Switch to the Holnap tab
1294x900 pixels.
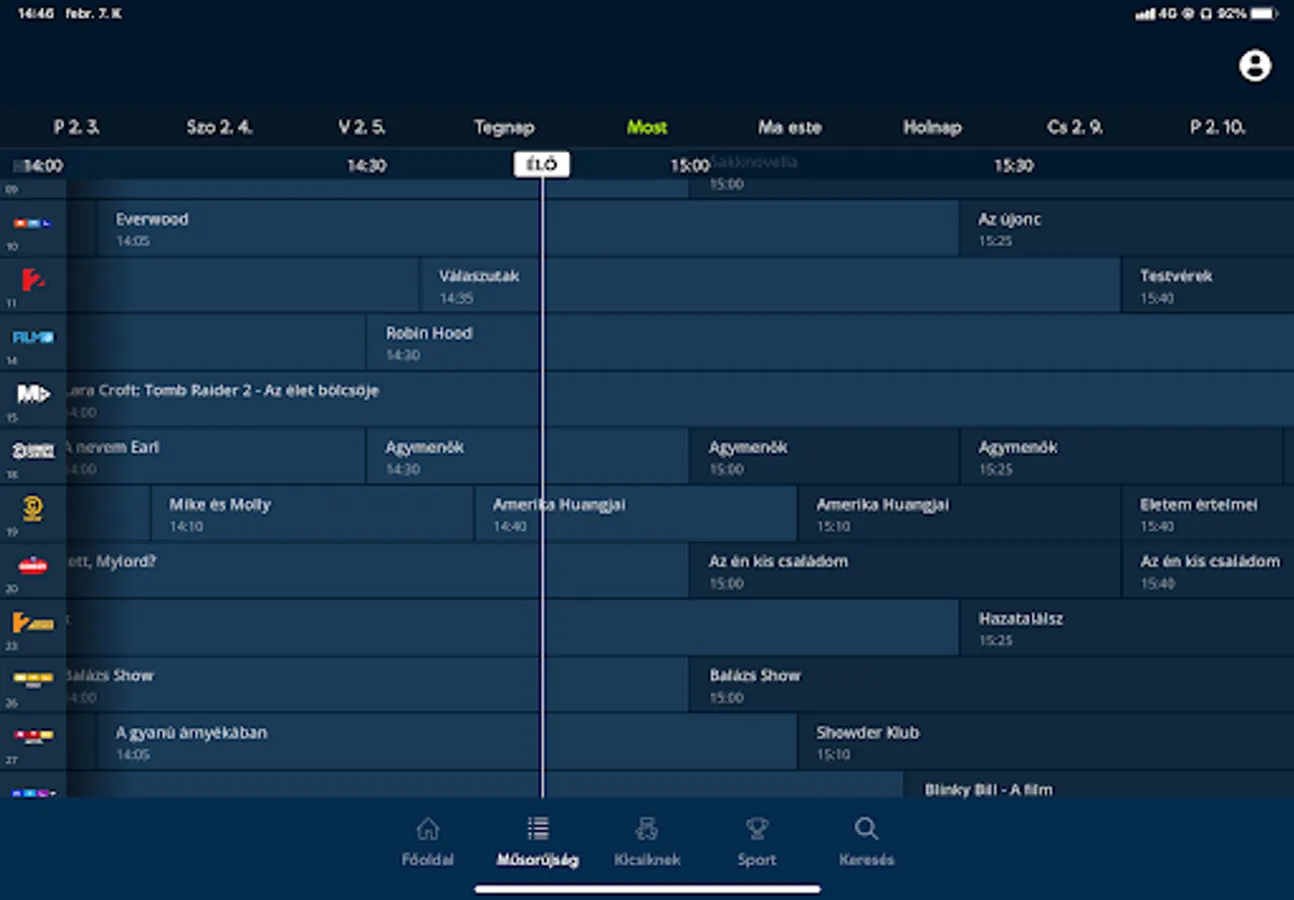coord(932,127)
